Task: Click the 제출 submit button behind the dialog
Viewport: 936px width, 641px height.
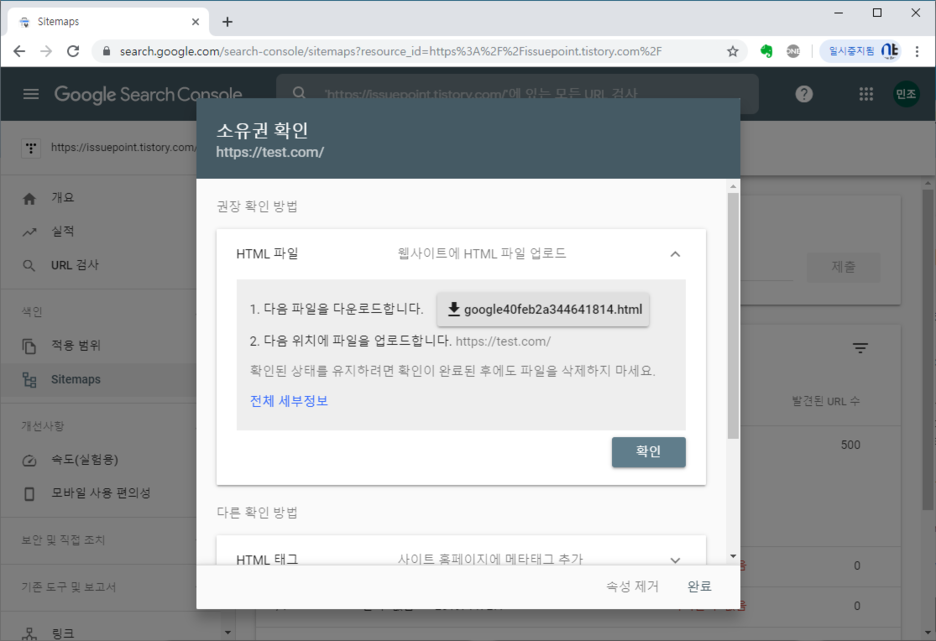Action: pyautogui.click(x=843, y=267)
